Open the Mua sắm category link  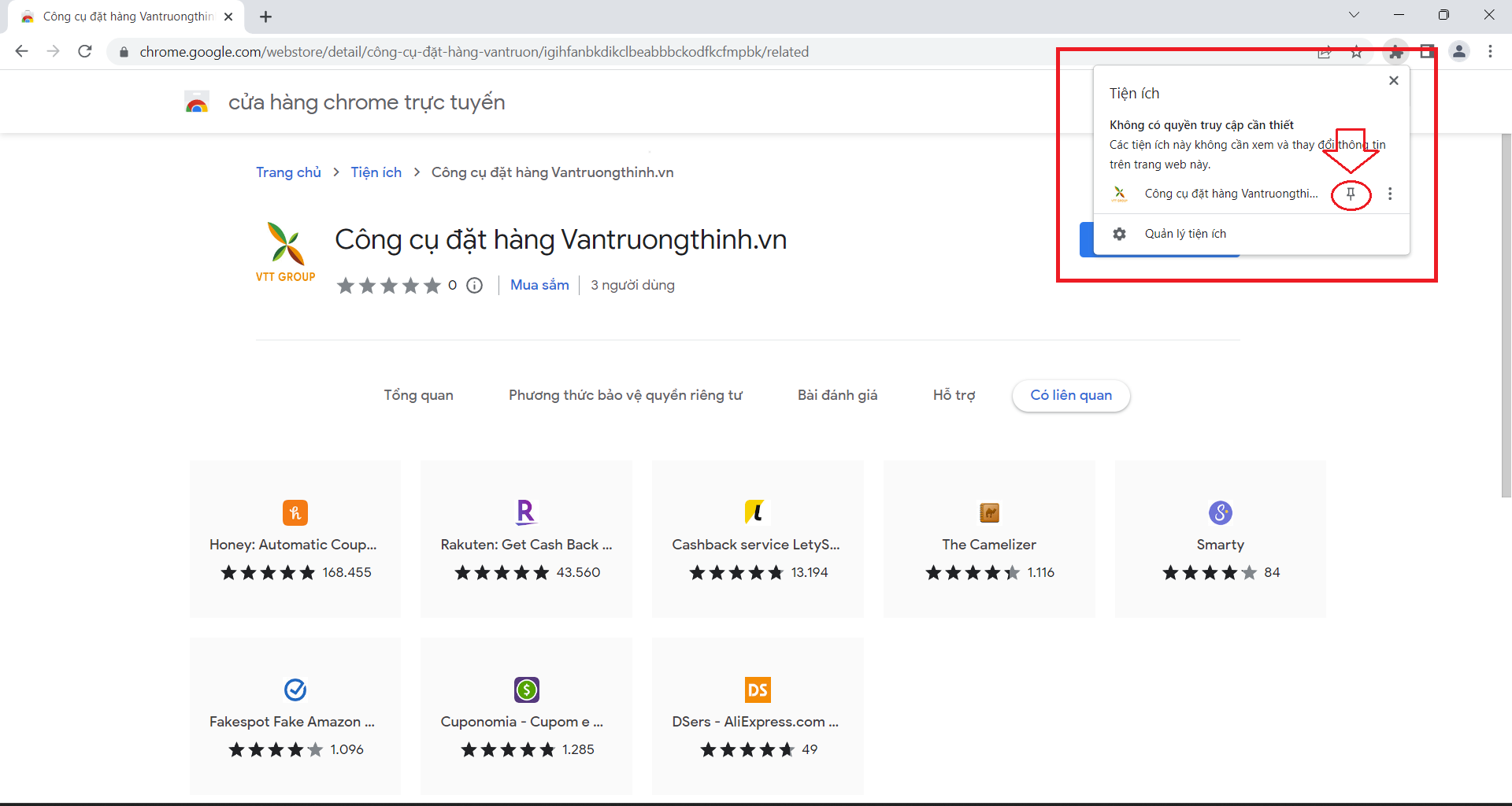[x=539, y=285]
